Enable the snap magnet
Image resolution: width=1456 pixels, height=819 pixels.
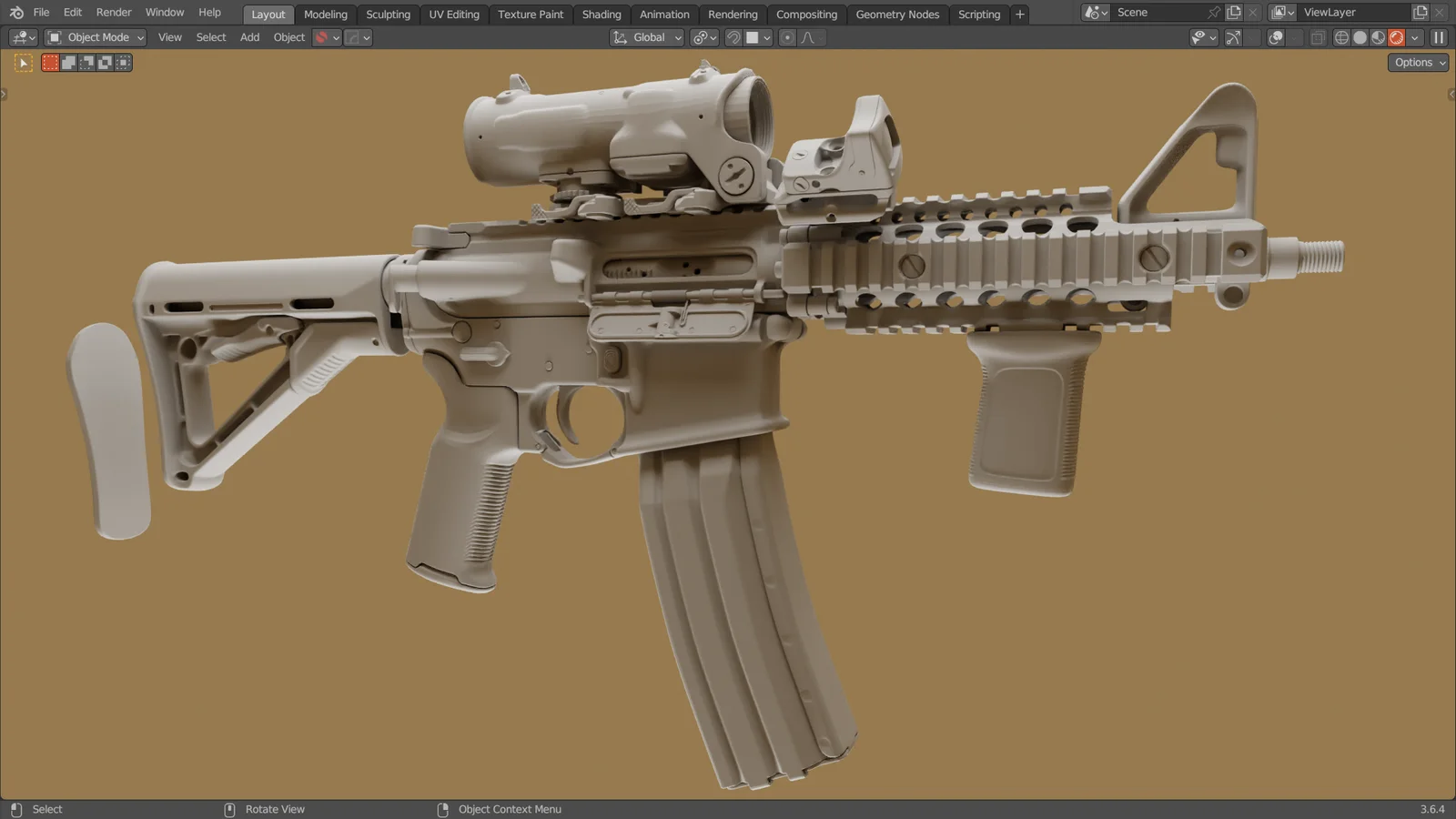pos(733,37)
